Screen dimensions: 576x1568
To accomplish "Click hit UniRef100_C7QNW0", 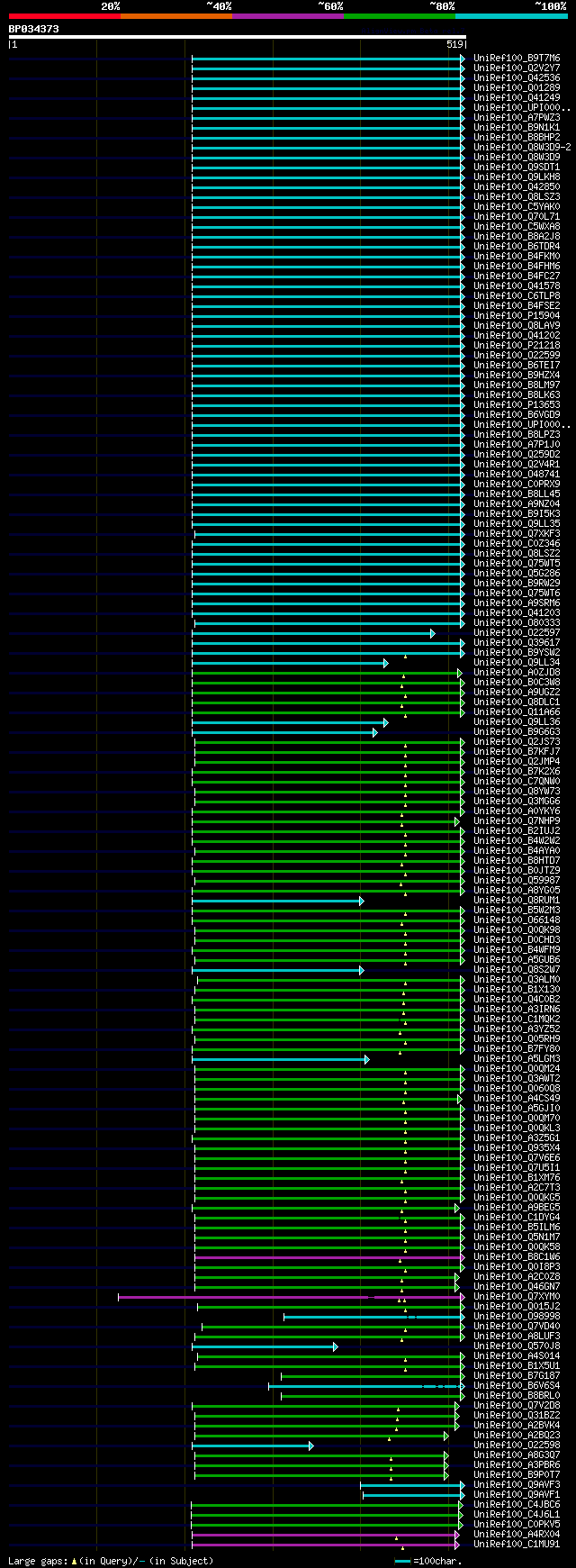I will pos(517,782).
